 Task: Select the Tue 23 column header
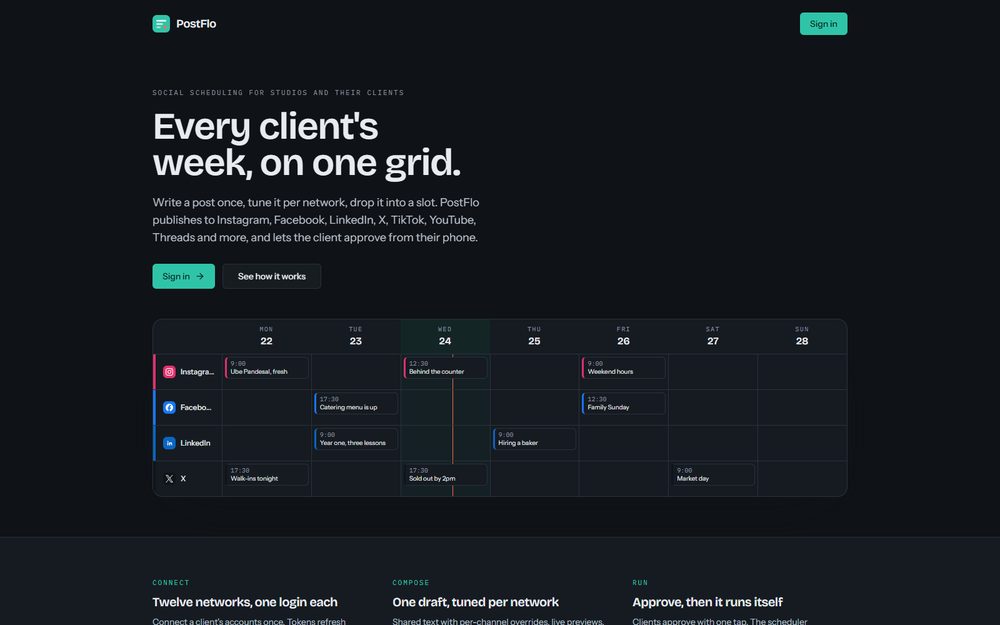356,336
